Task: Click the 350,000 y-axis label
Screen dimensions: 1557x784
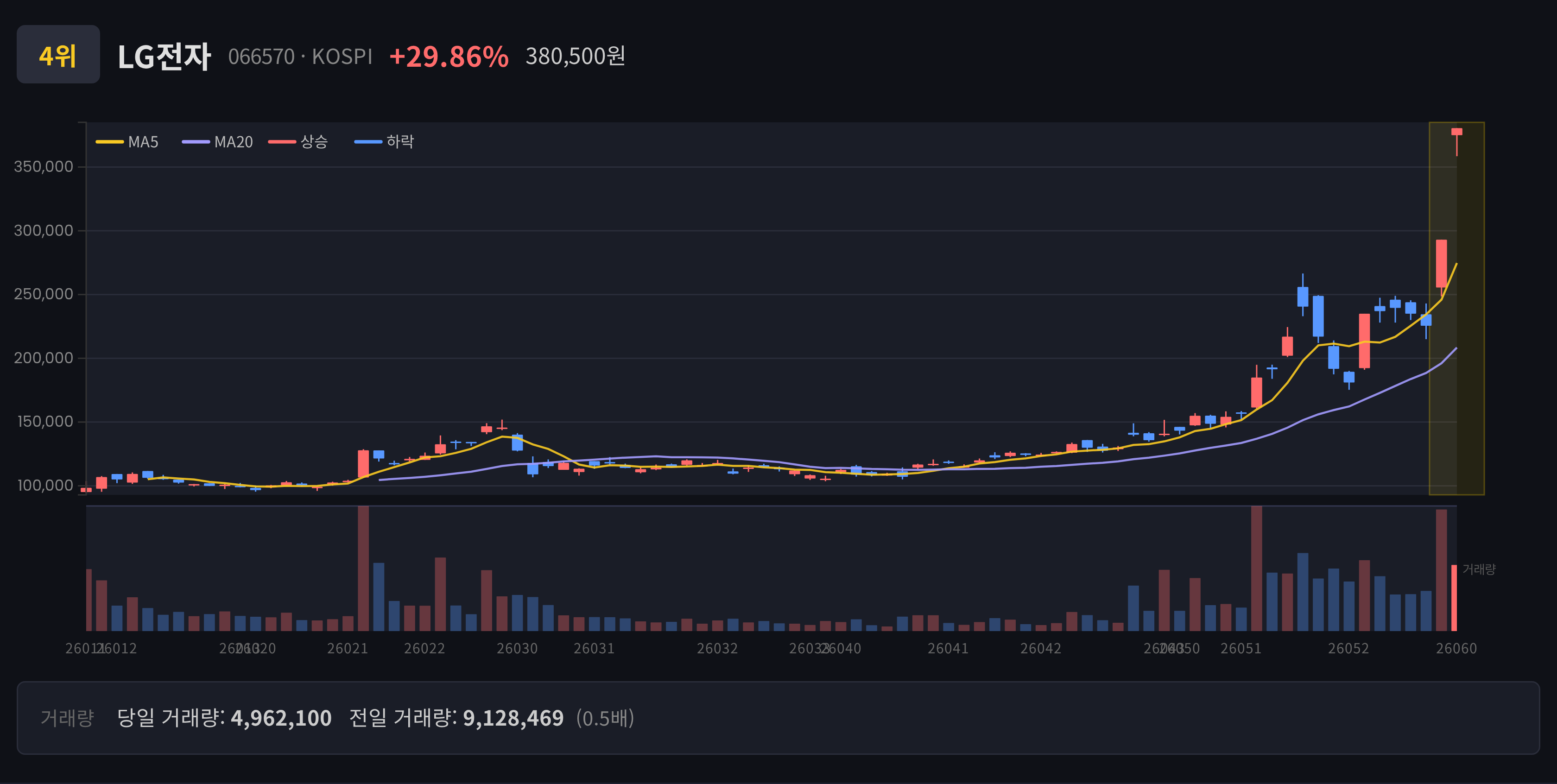Action: tap(44, 167)
